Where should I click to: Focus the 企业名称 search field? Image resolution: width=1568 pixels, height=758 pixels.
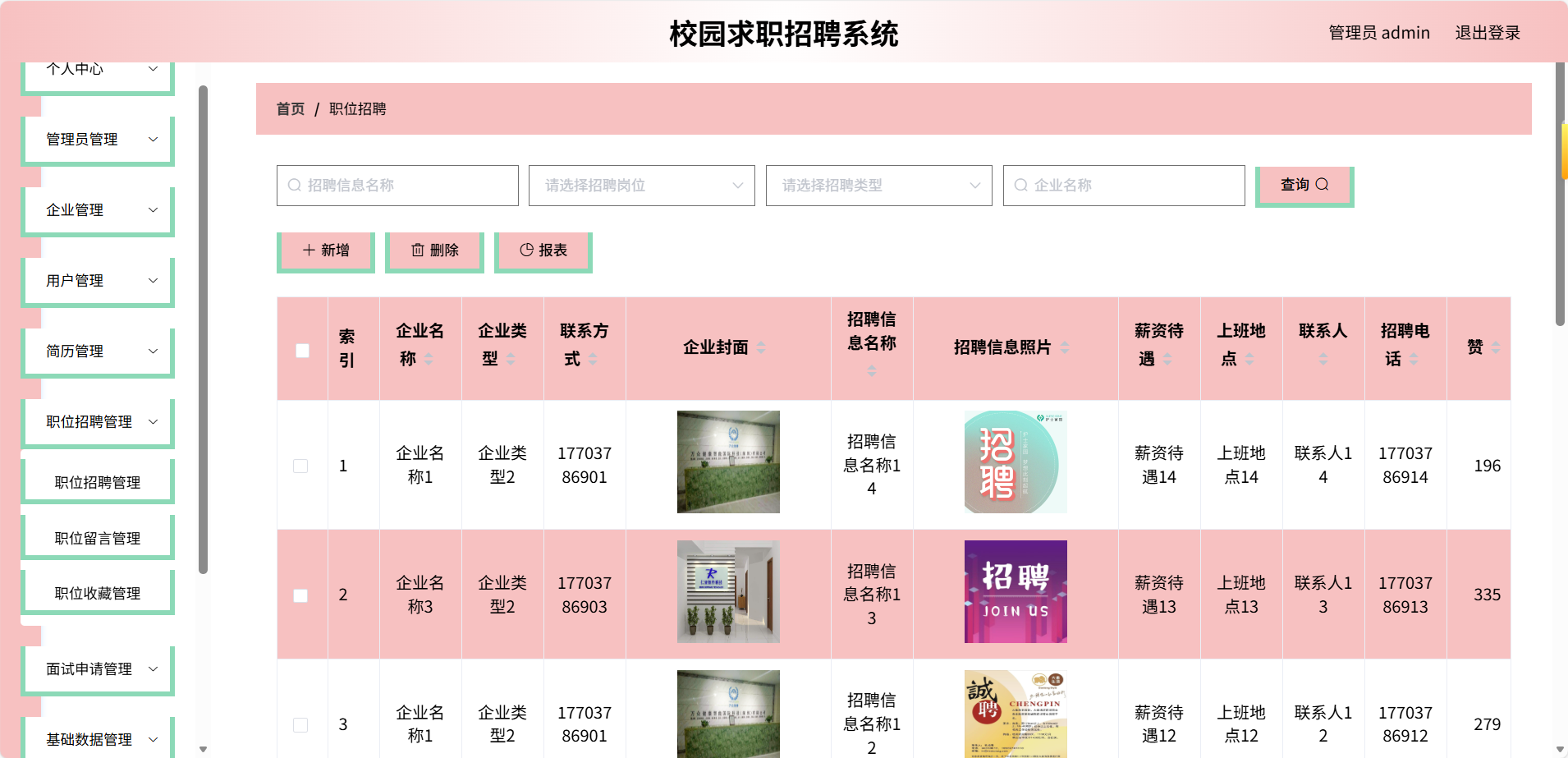pyautogui.click(x=1124, y=186)
